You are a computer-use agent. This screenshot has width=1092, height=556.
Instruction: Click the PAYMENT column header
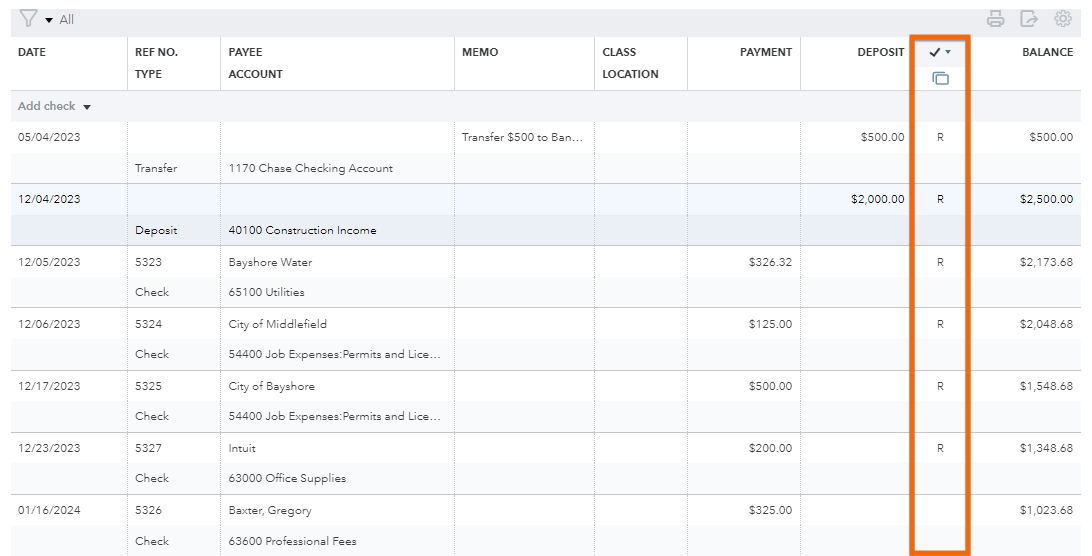[765, 52]
